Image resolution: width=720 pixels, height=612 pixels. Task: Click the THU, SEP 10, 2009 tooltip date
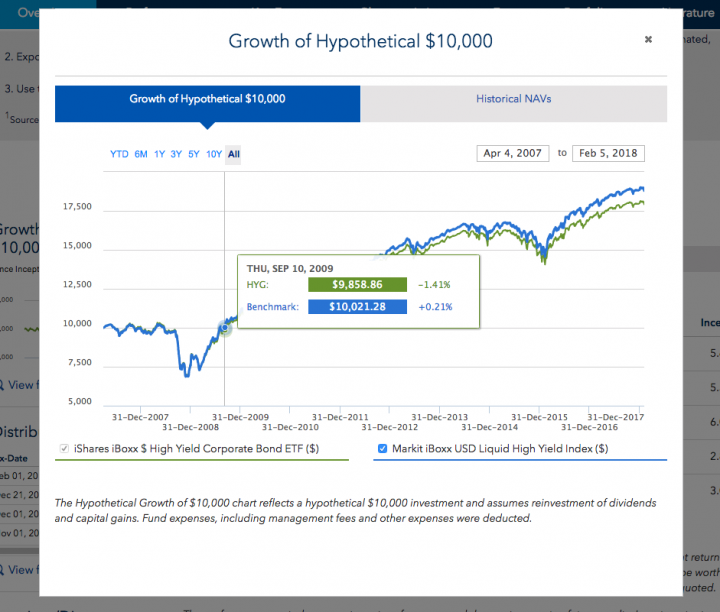[290, 269]
